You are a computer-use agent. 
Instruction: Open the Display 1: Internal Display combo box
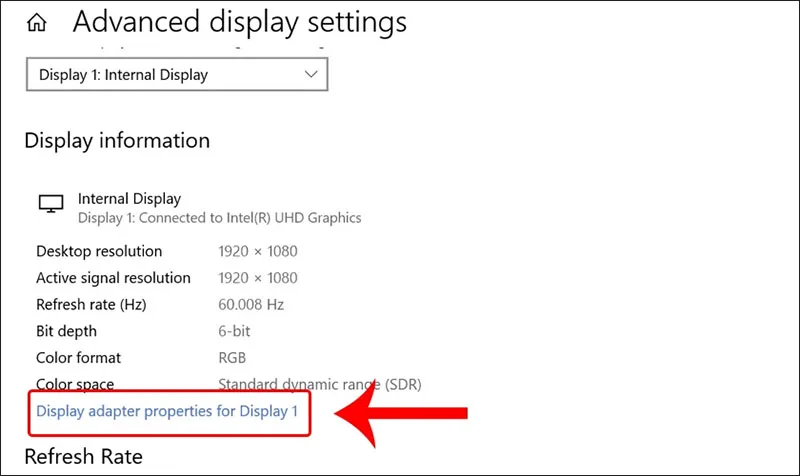click(177, 74)
